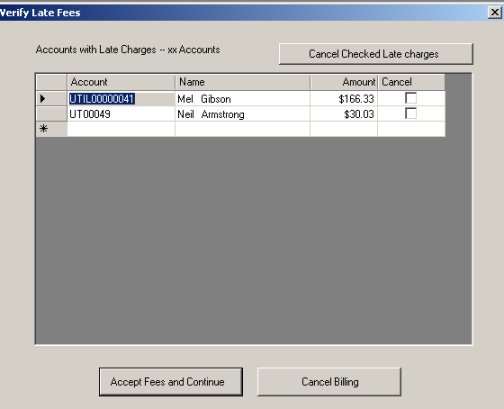This screenshot has width=504, height=409.
Task: Click the Name column header
Action: [x=243, y=82]
